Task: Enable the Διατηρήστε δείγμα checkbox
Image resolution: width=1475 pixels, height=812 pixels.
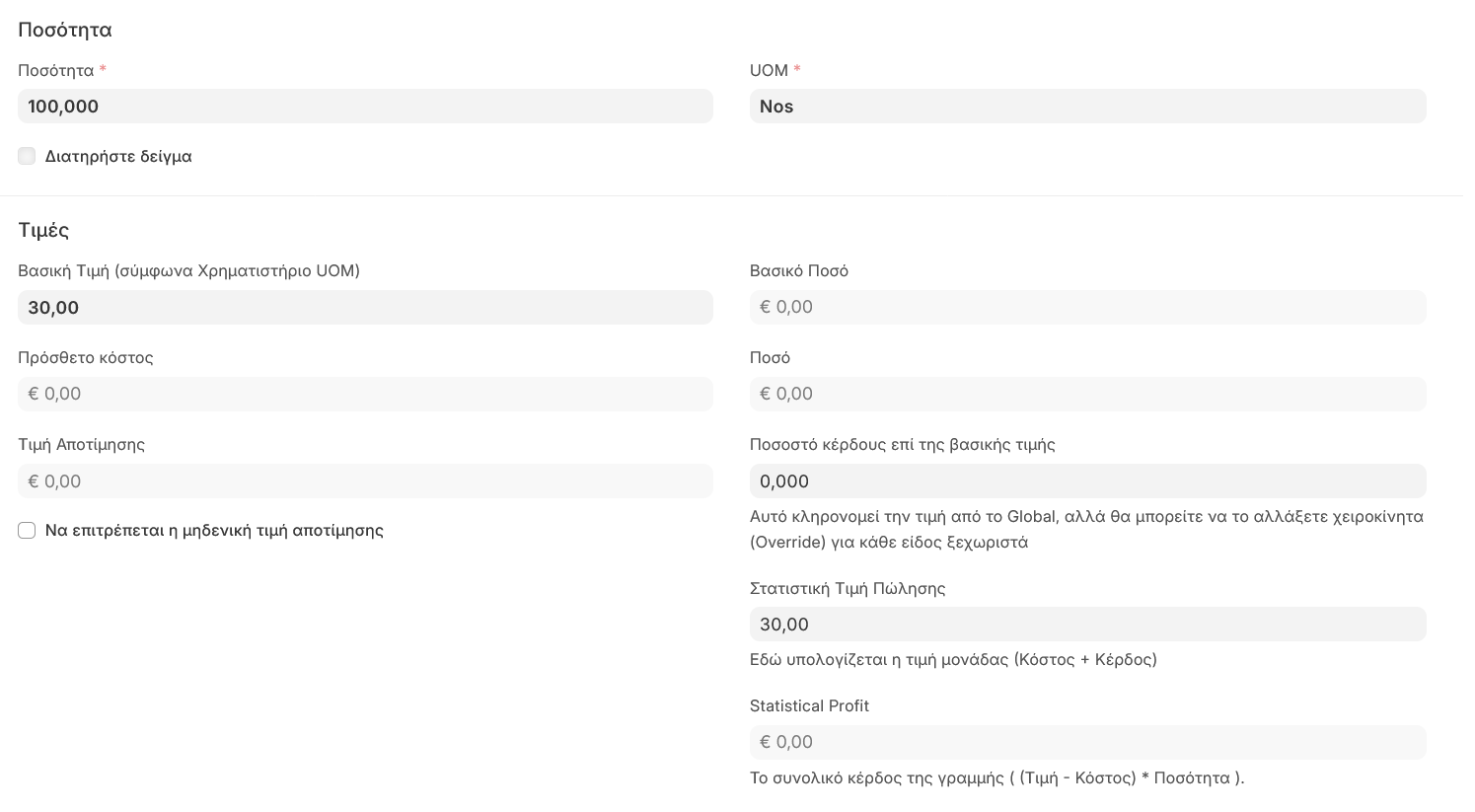Action: (27, 156)
